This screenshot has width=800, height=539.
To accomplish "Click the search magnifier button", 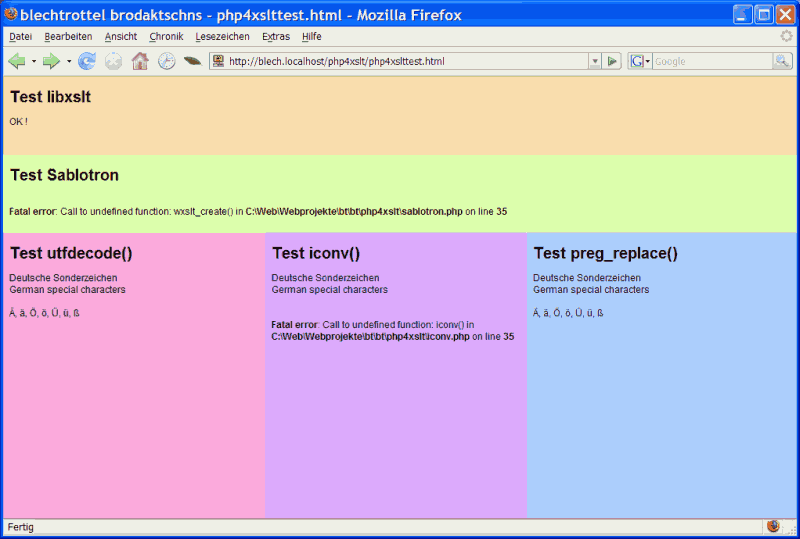I will pos(782,61).
